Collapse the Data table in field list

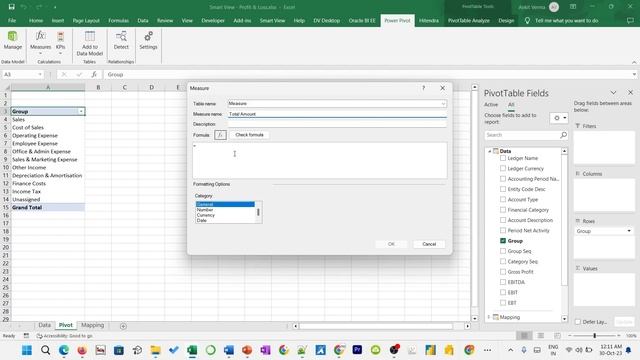489,151
